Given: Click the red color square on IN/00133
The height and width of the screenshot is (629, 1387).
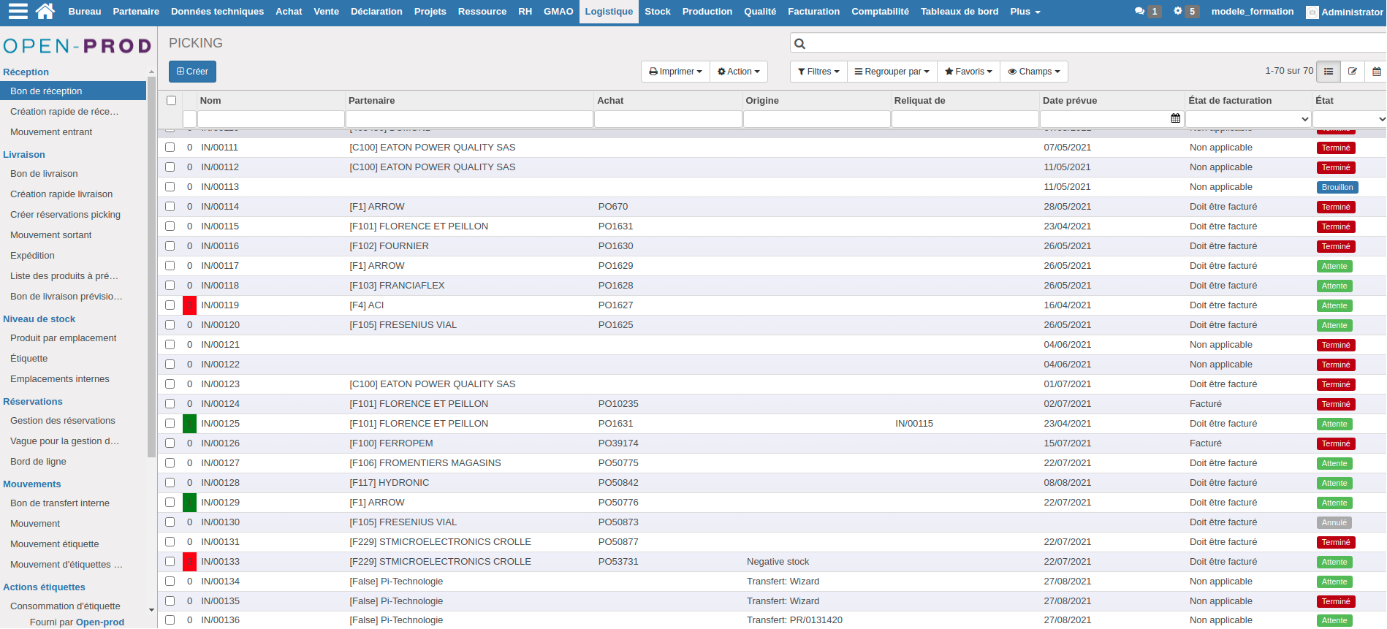Looking at the screenshot, I should point(189,562).
